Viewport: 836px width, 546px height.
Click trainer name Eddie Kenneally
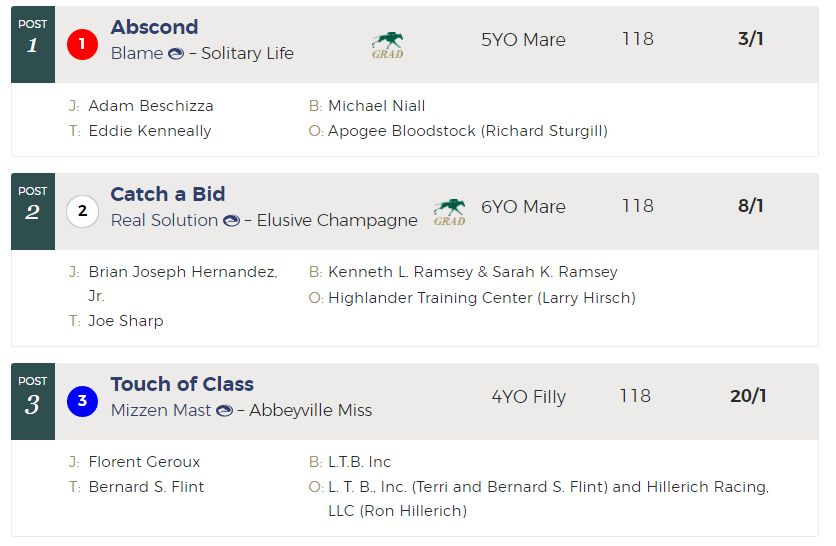point(150,131)
